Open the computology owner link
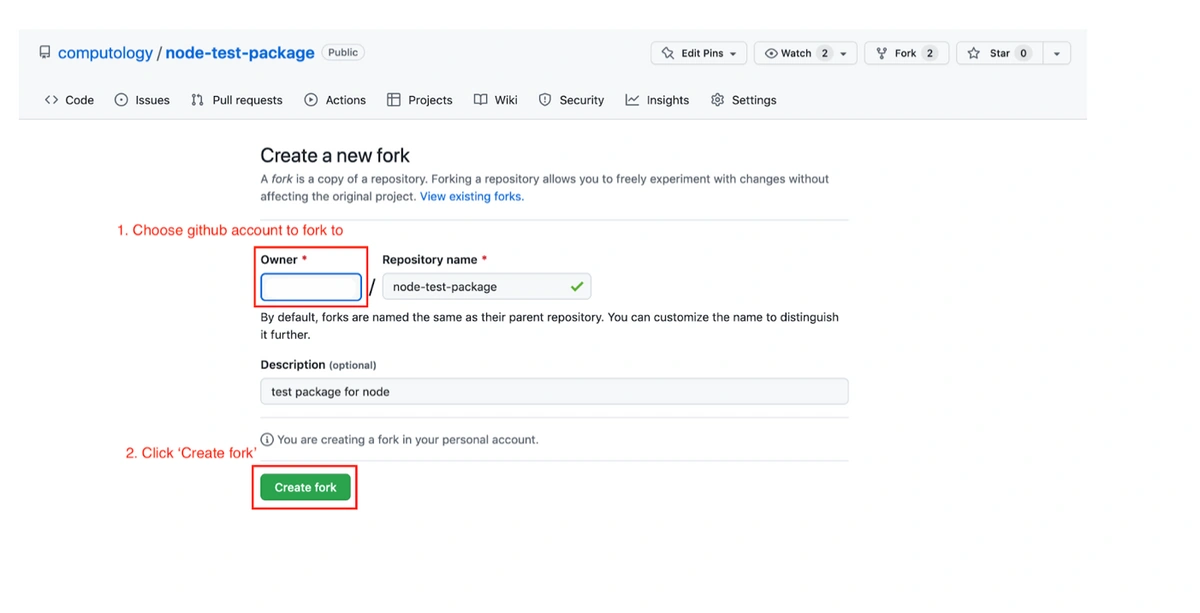1200x613 pixels. point(105,53)
